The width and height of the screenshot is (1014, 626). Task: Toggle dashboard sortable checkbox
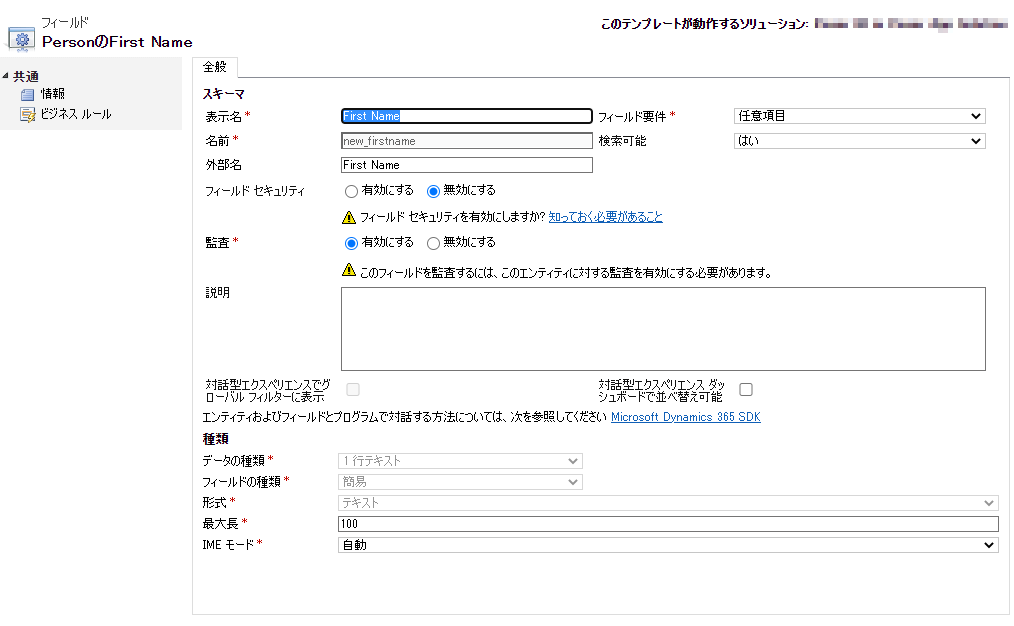click(746, 389)
